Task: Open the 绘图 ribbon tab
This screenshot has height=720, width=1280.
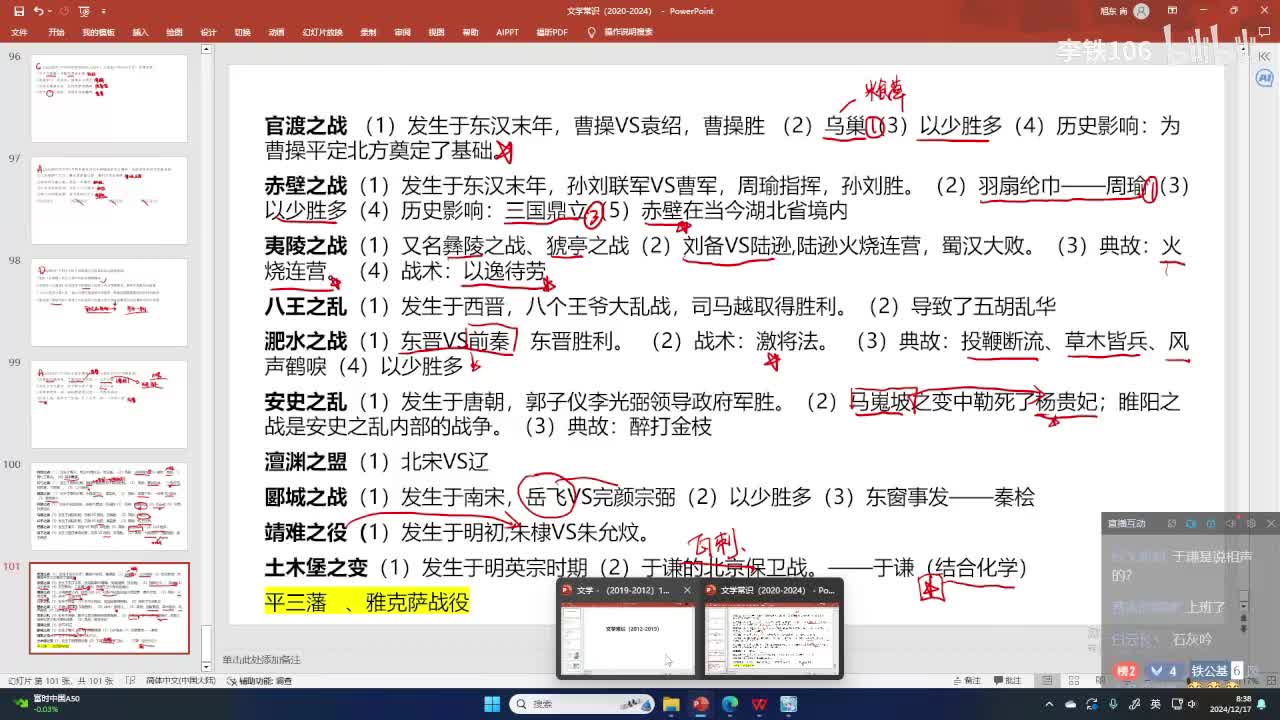Action: click(174, 32)
